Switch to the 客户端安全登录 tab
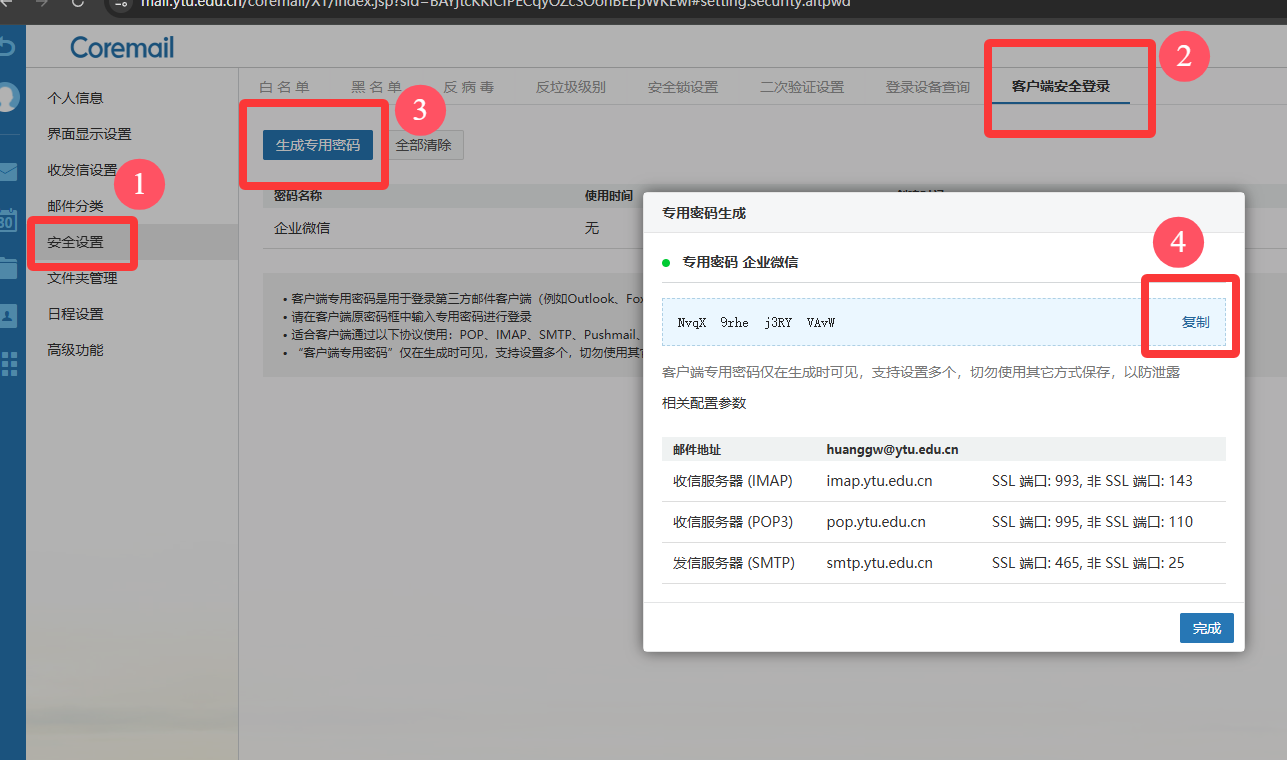Viewport: 1287px width, 760px height. [x=1060, y=87]
